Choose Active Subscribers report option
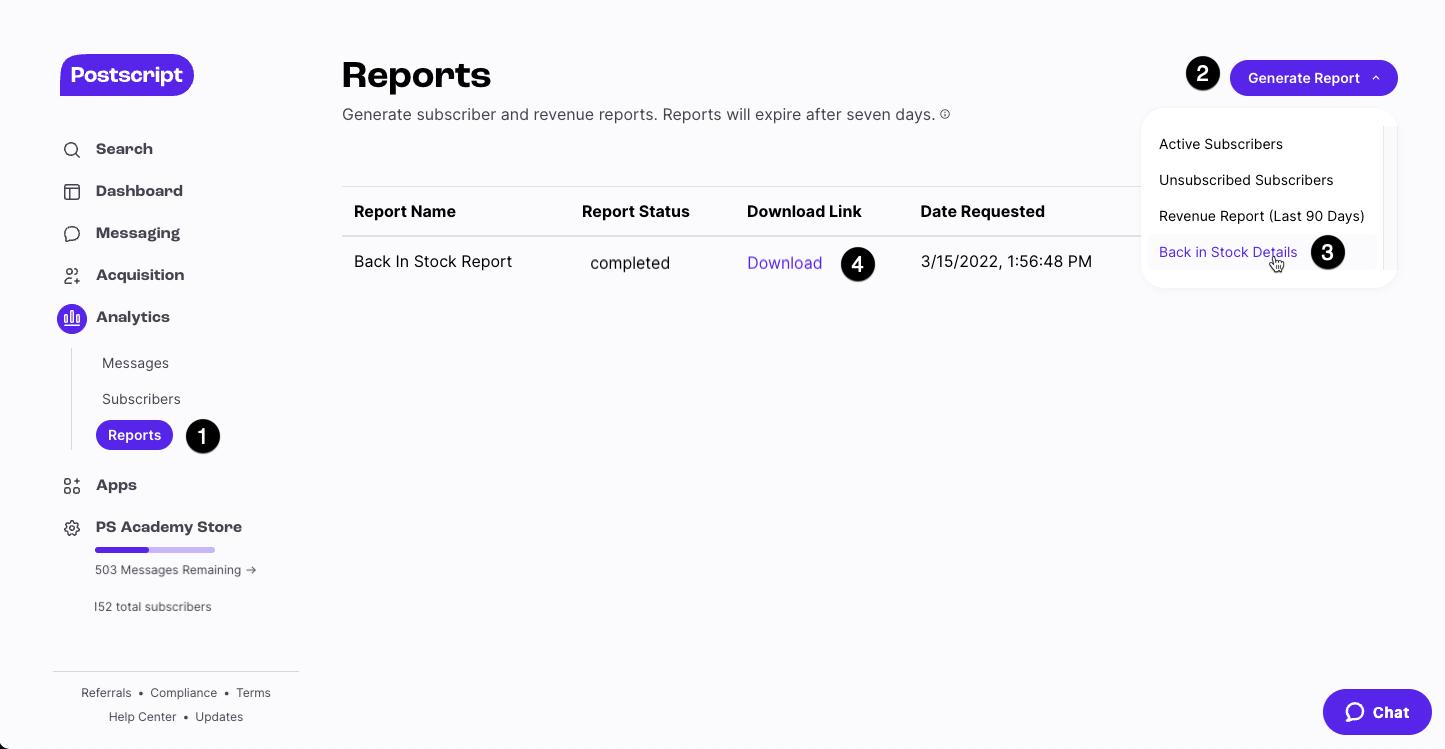This screenshot has width=1445, height=749. click(x=1220, y=144)
